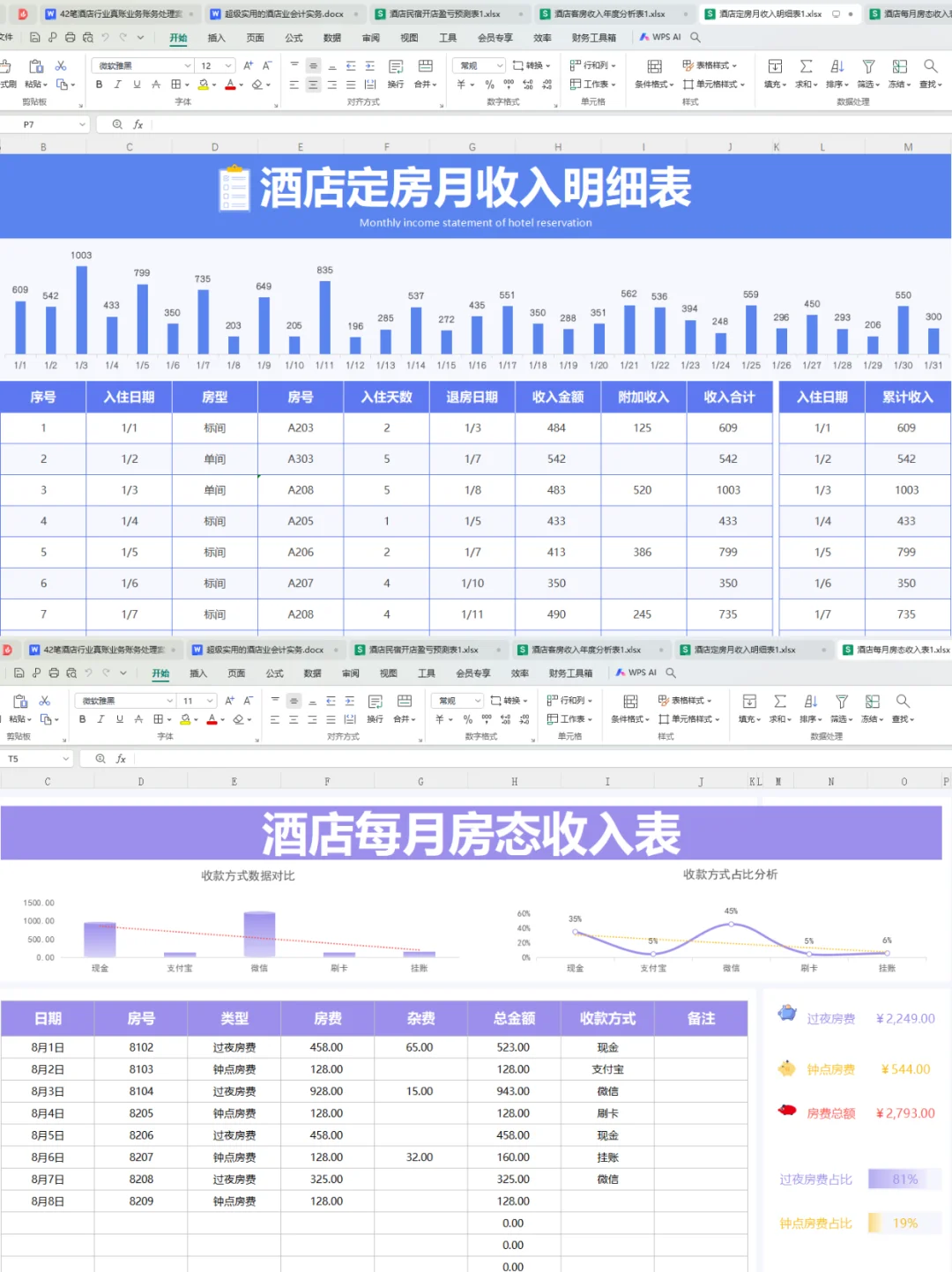Click the borders icon in top window
The width and height of the screenshot is (952, 1272).
(x=176, y=85)
